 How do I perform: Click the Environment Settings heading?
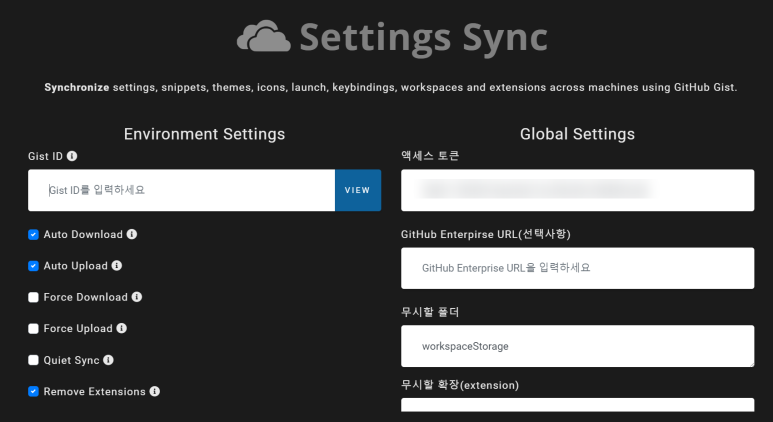(204, 134)
